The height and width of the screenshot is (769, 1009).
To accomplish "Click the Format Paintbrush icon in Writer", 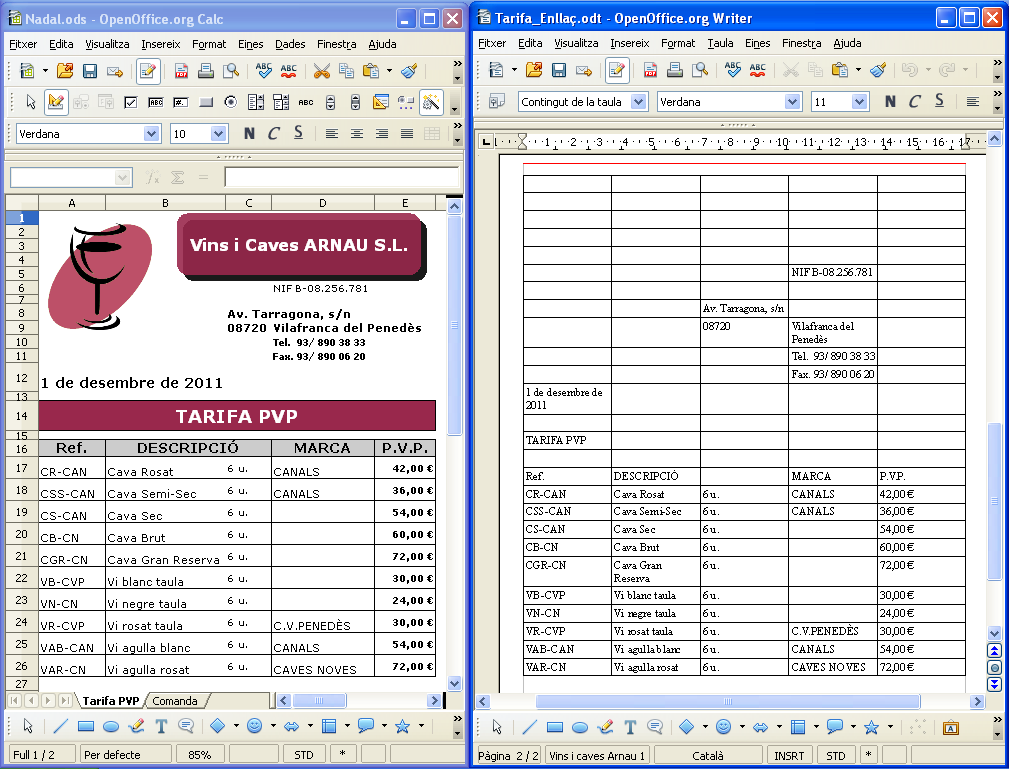I will point(878,70).
